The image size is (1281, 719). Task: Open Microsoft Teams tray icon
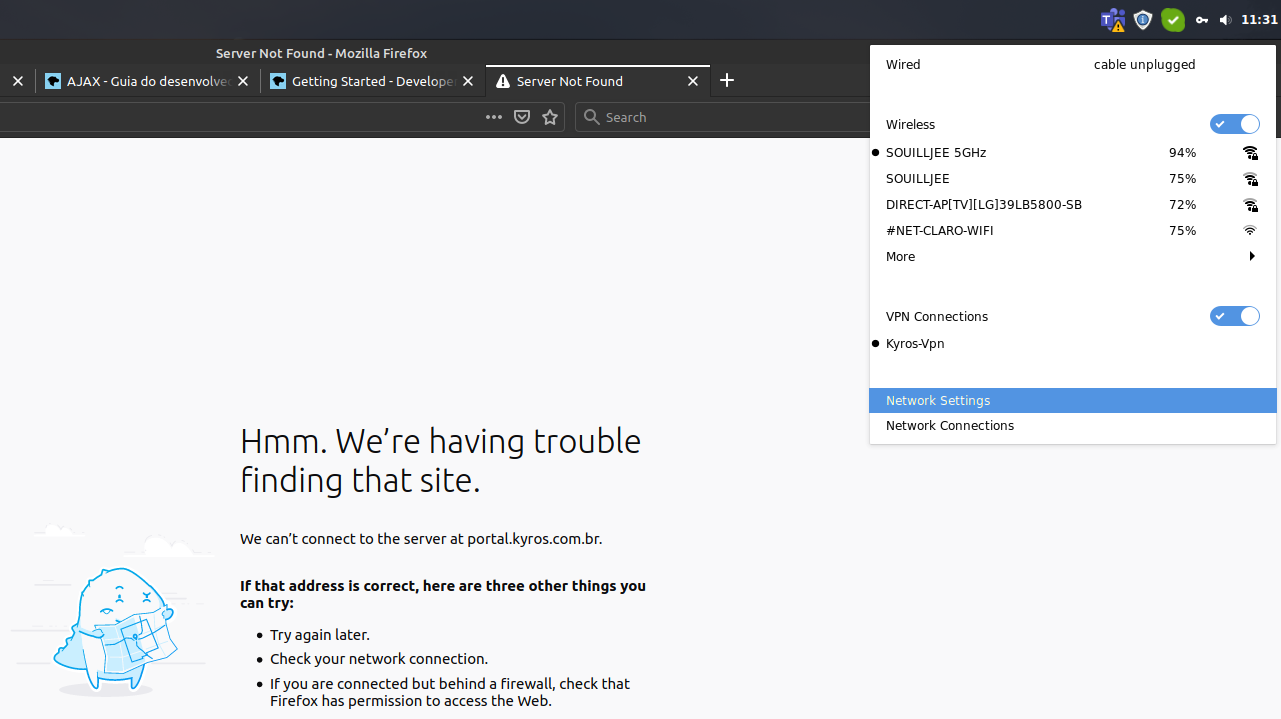(1112, 20)
